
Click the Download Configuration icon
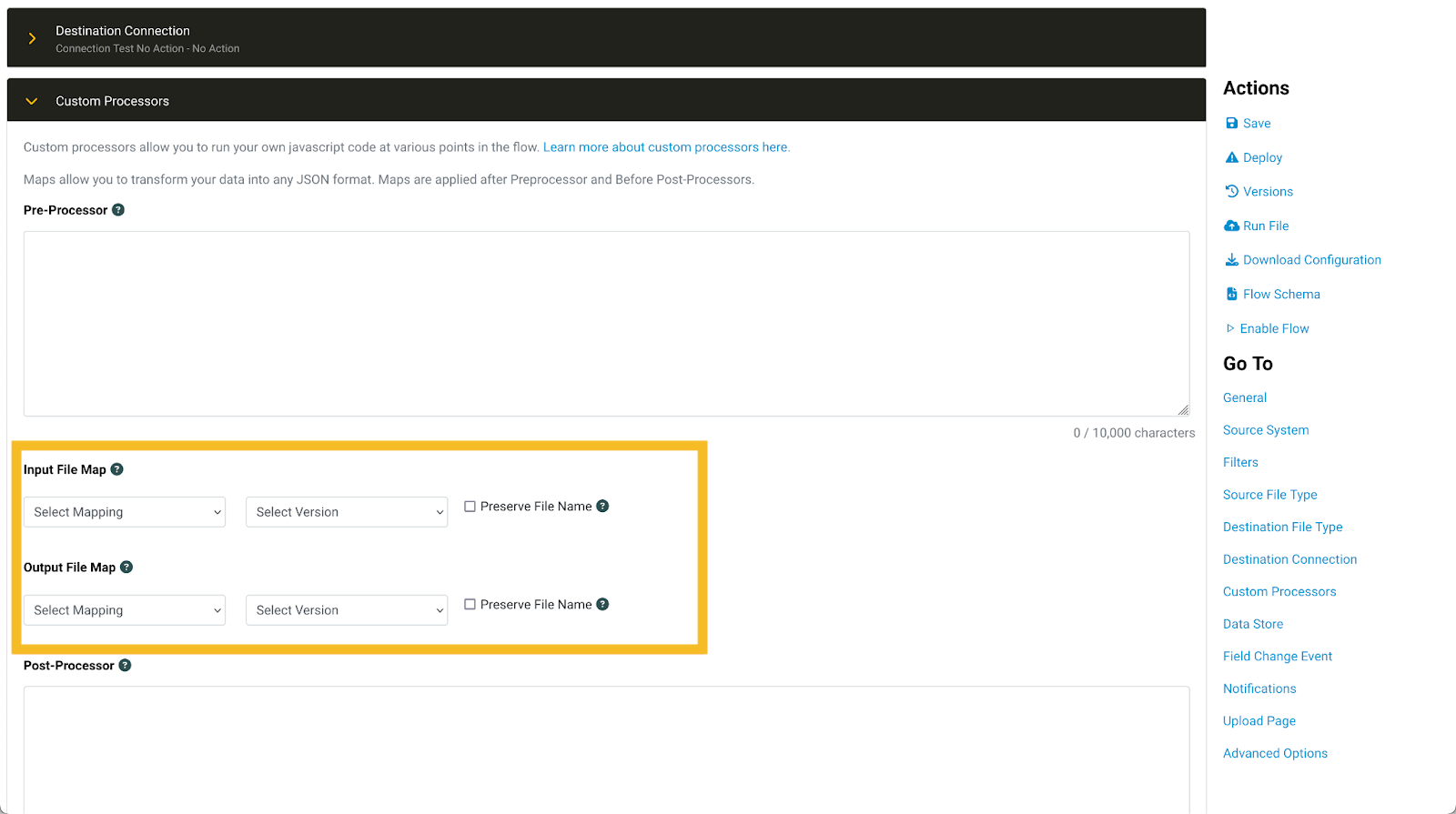pyautogui.click(x=1231, y=259)
